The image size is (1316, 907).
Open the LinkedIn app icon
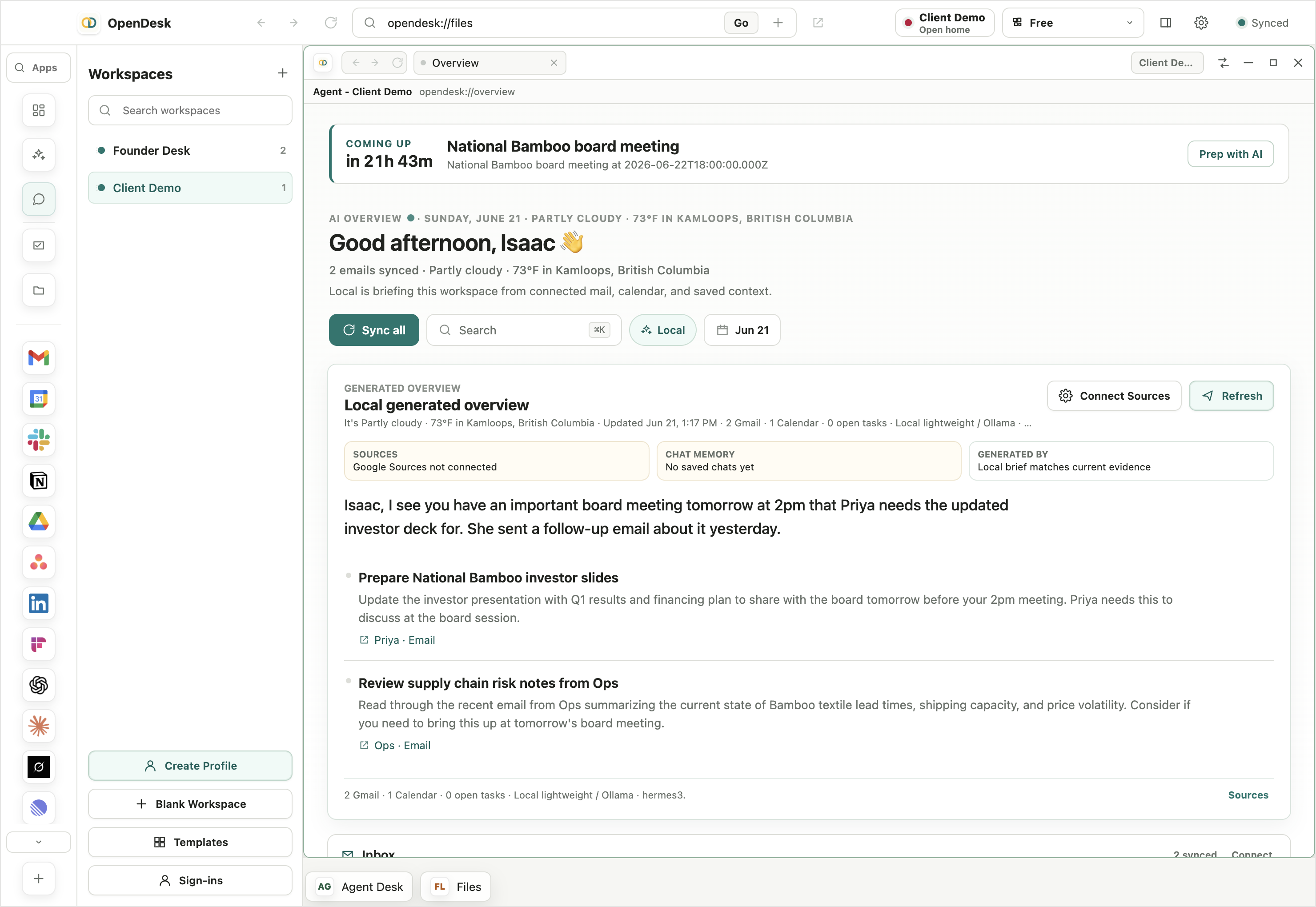(x=39, y=603)
